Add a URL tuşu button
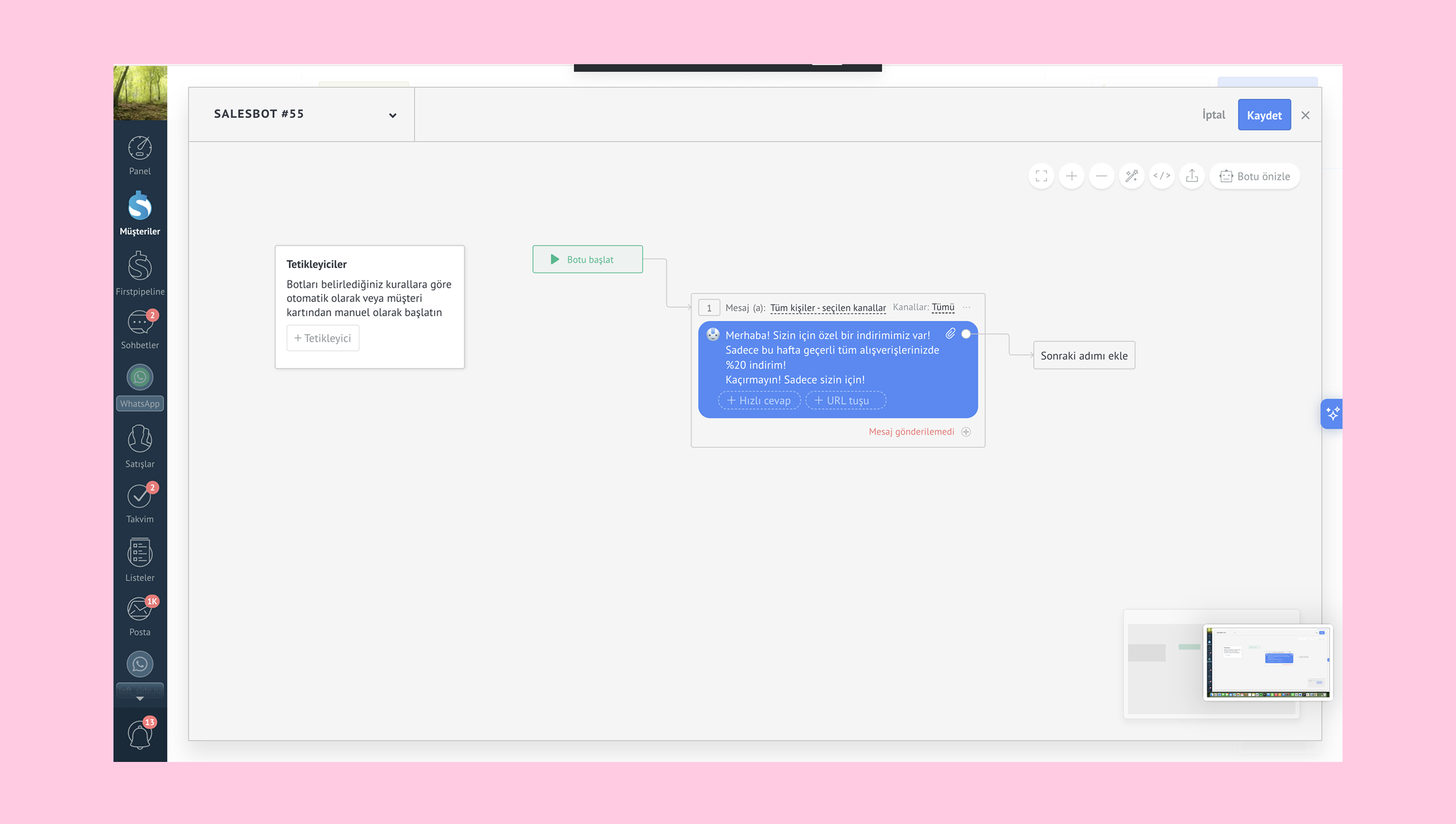 [845, 400]
